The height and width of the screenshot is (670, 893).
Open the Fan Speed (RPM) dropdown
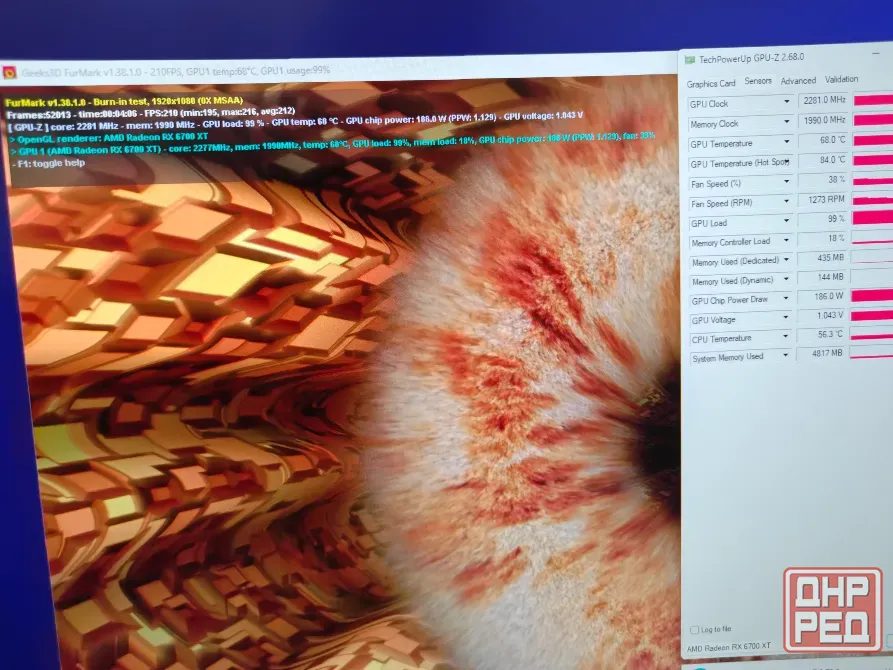(787, 201)
